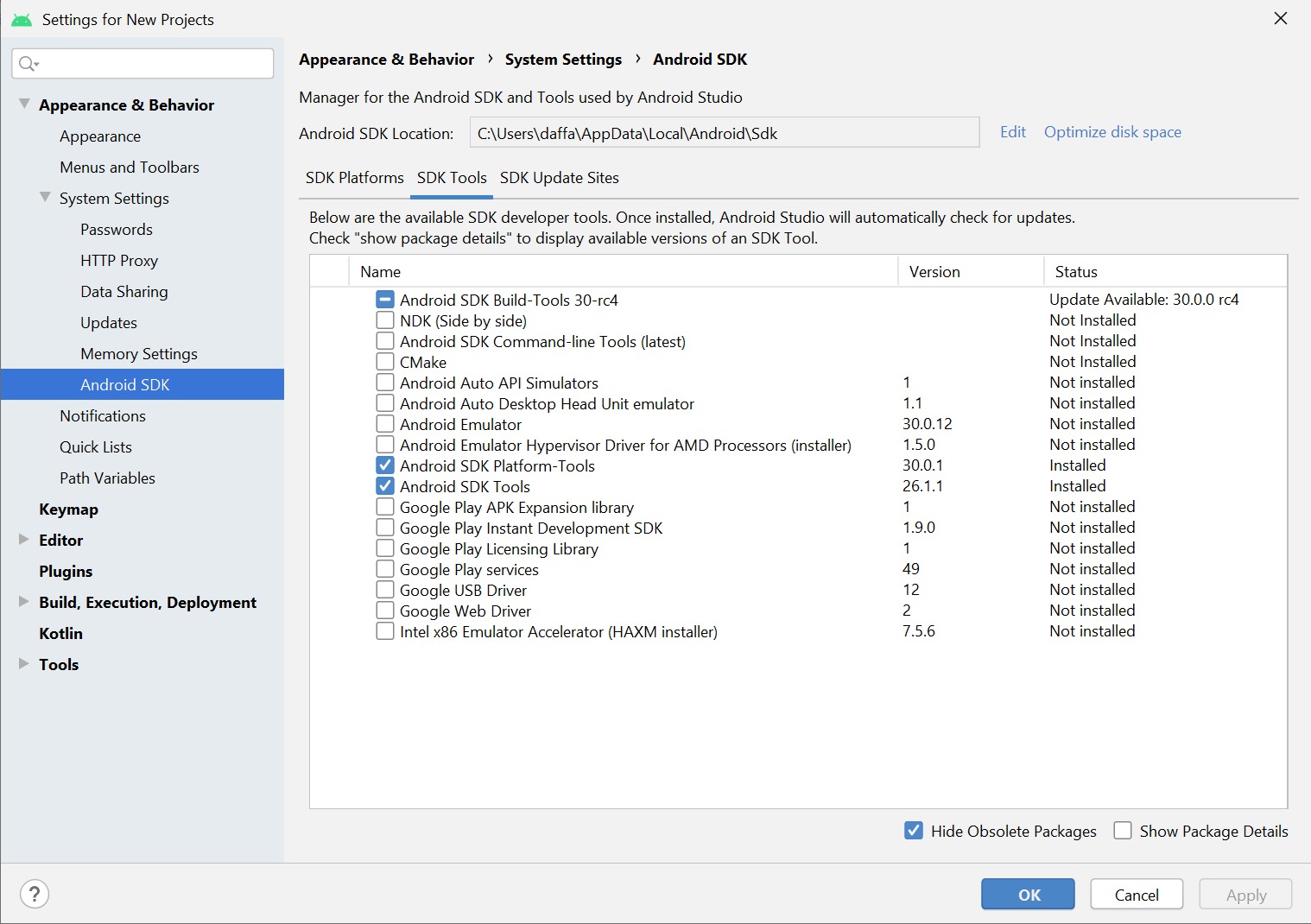Viewport: 1311px width, 924px height.
Task: Select Passwords in settings tree
Action: (x=117, y=230)
